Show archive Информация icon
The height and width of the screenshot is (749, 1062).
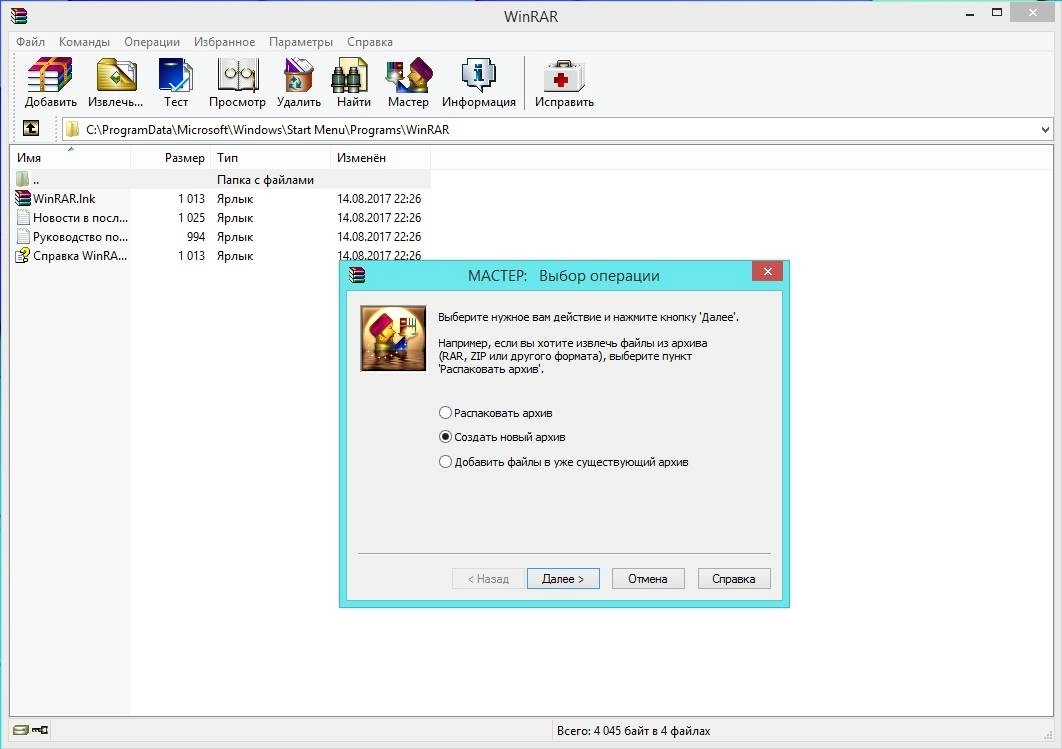coord(479,82)
